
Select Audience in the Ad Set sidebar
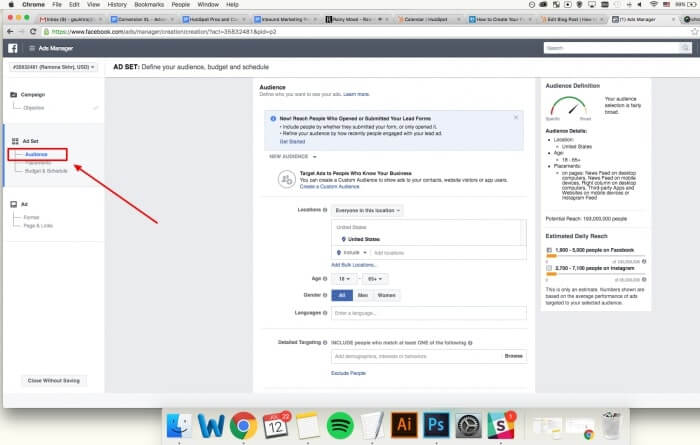[36, 154]
